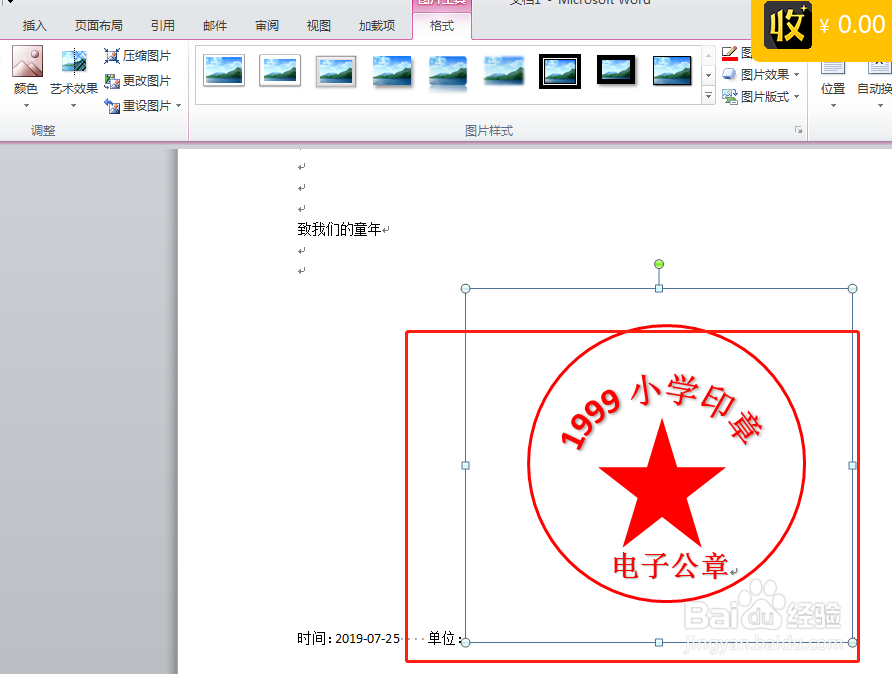Click the text 致我们的童年
Image resolution: width=892 pixels, height=674 pixels.
click(339, 229)
